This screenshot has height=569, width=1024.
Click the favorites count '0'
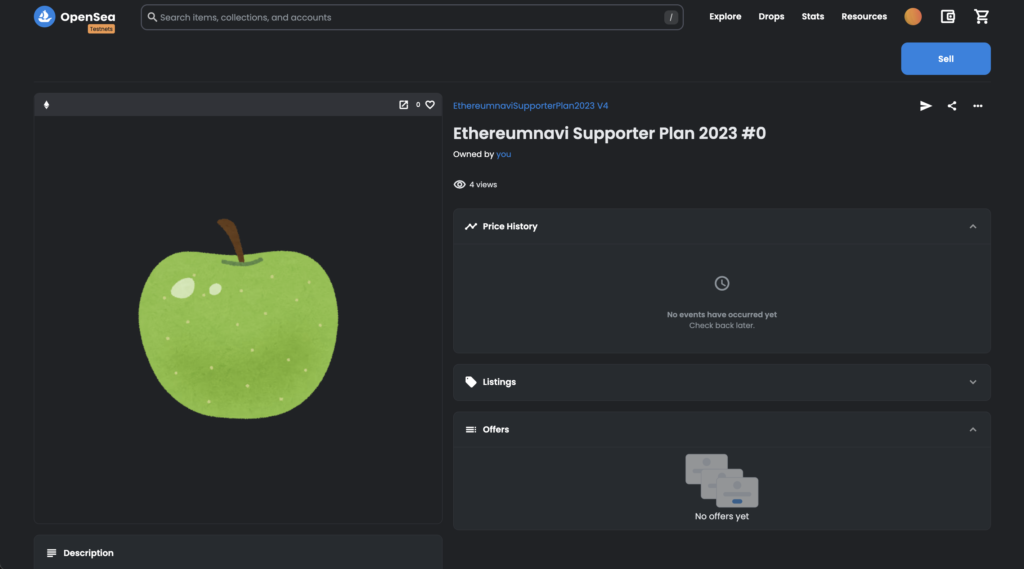click(x=418, y=105)
